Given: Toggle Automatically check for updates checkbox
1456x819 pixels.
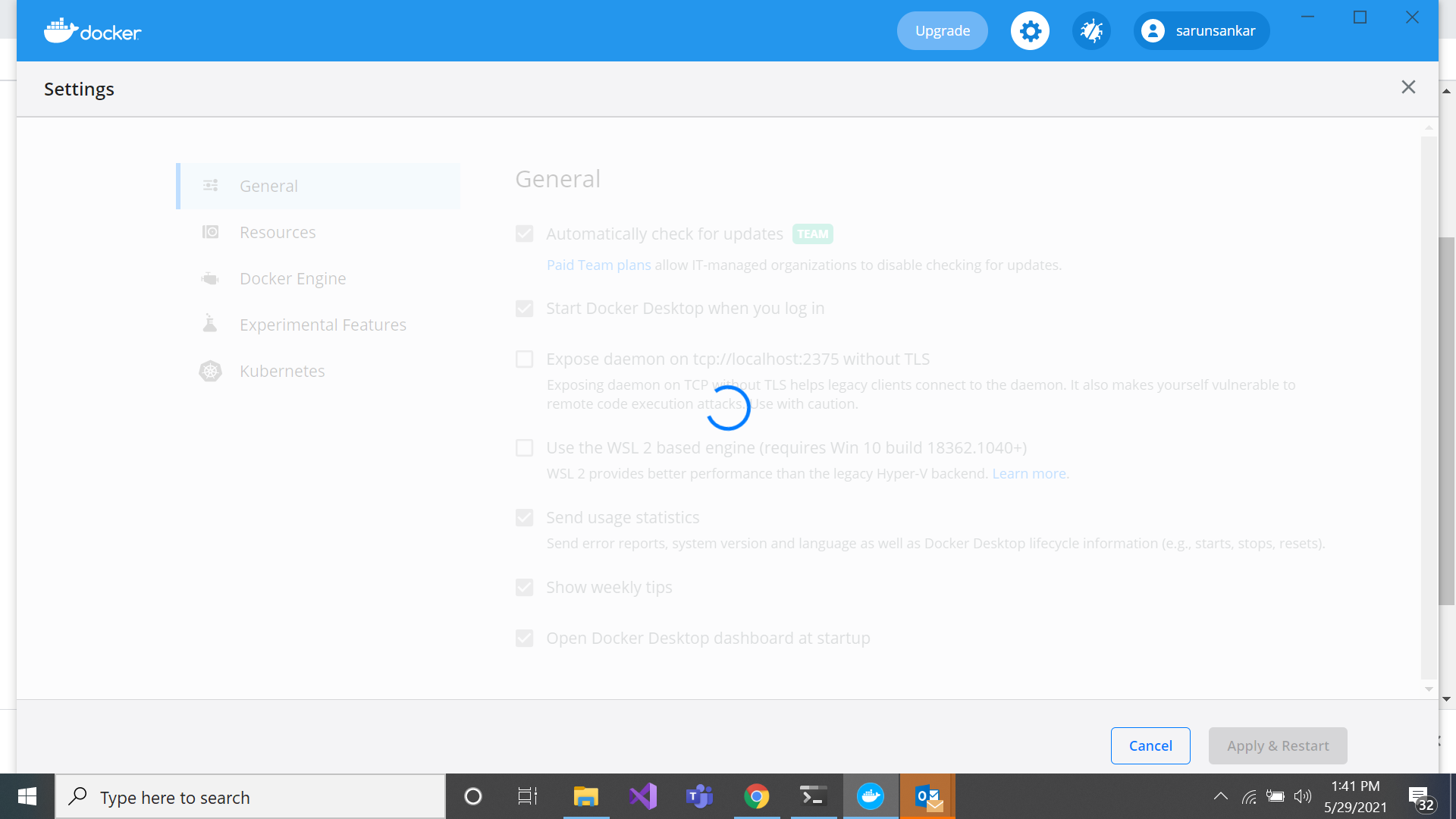Looking at the screenshot, I should coord(524,234).
